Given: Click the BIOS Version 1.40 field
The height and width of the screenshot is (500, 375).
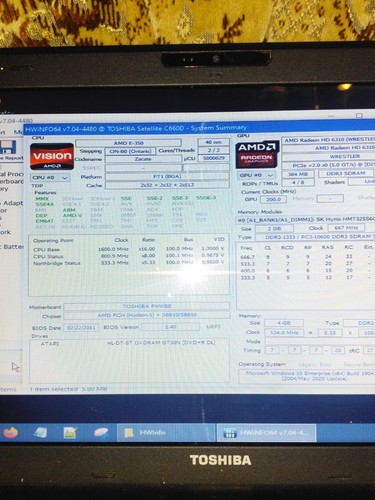Looking at the screenshot, I should coord(170,327).
